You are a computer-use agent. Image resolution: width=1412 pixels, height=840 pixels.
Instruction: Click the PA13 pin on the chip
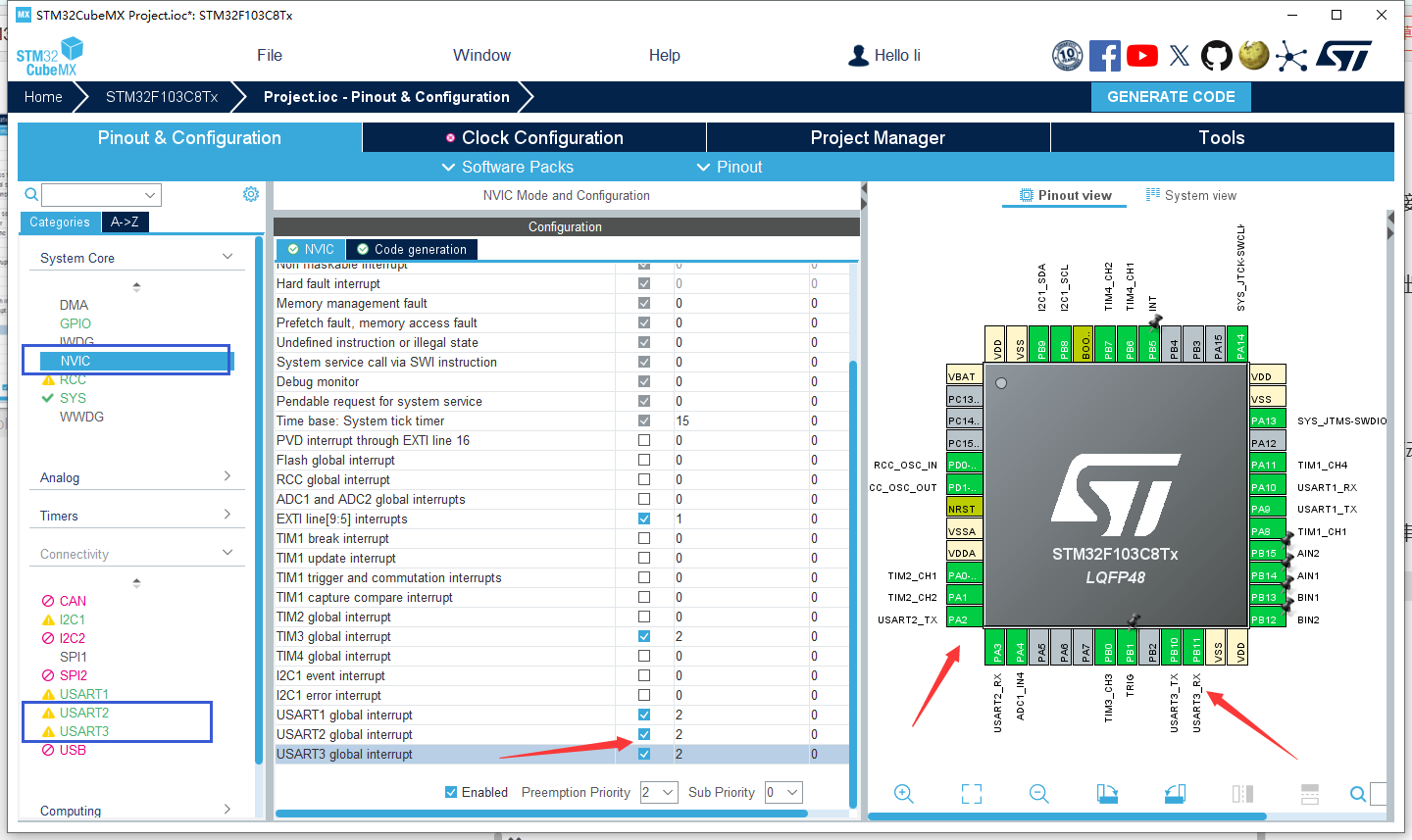coord(1268,420)
